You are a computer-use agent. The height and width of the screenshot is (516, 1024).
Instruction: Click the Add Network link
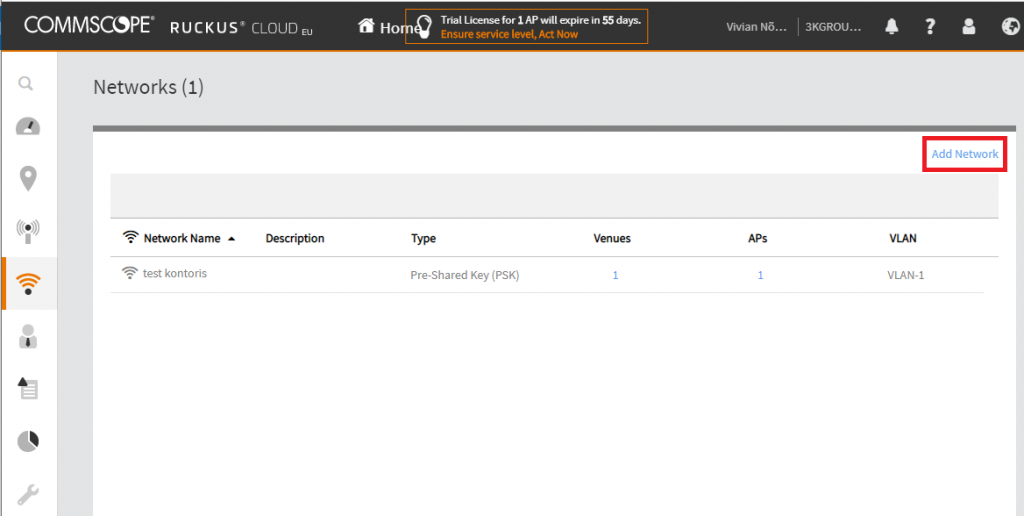click(x=964, y=154)
